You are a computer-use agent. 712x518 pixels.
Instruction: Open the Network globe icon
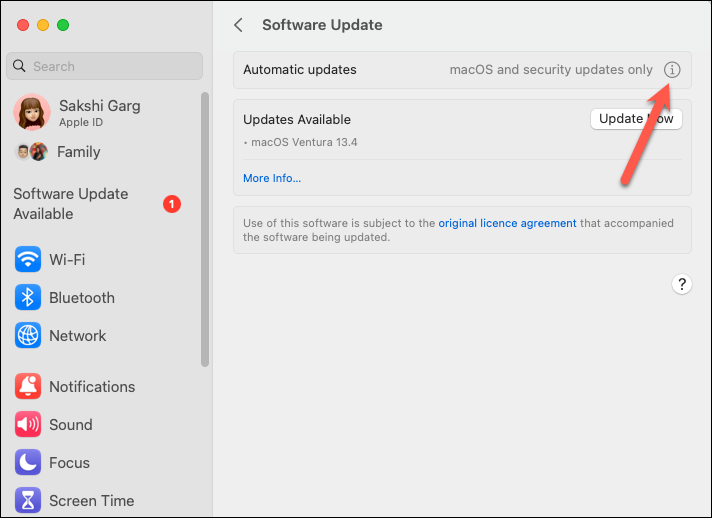28,335
